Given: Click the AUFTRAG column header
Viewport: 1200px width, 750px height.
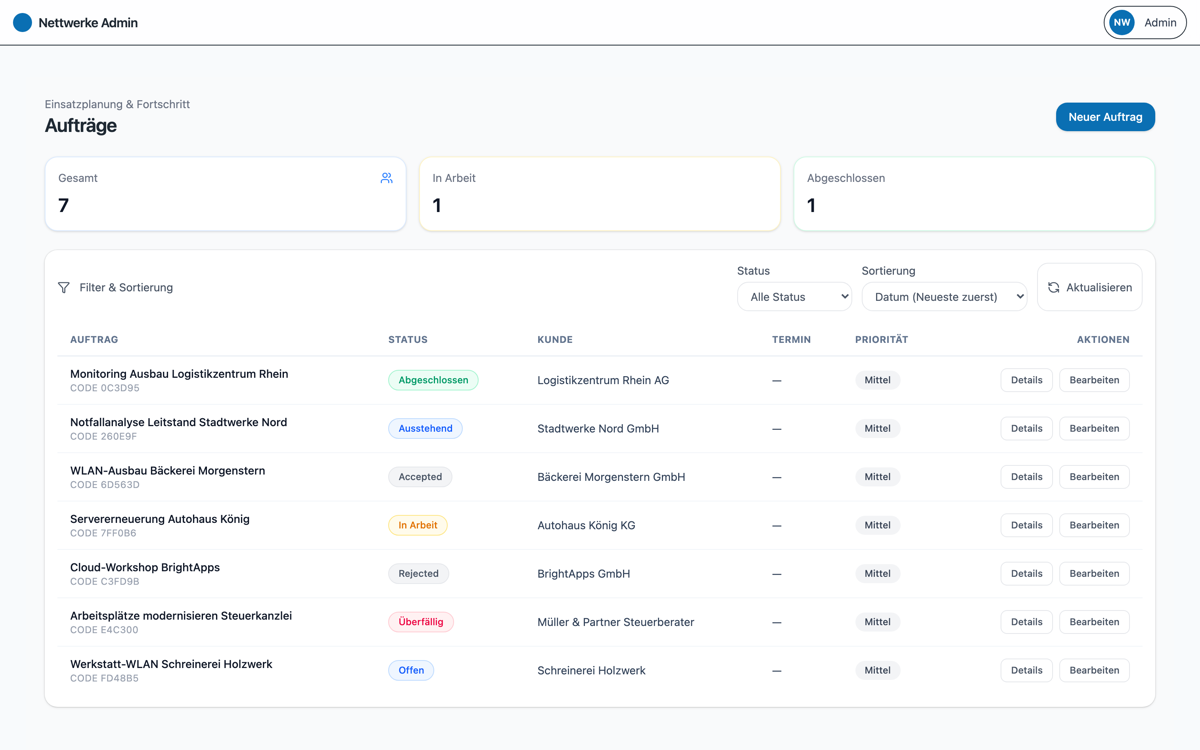Looking at the screenshot, I should click(94, 340).
